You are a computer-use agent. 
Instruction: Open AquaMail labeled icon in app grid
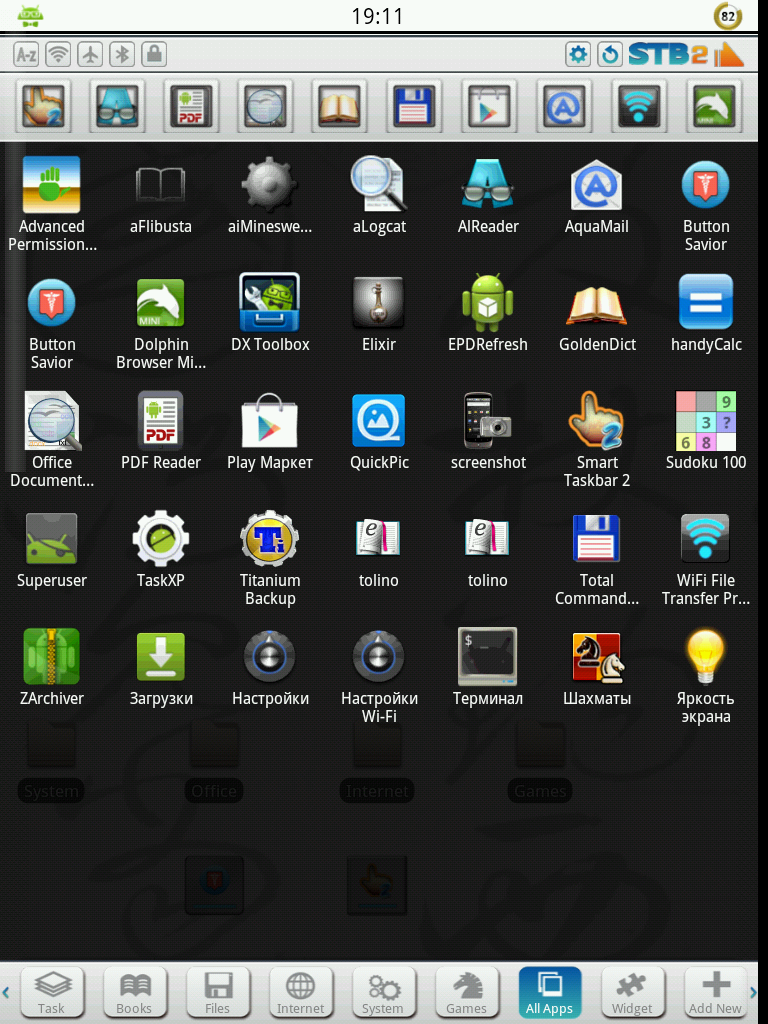click(x=596, y=196)
